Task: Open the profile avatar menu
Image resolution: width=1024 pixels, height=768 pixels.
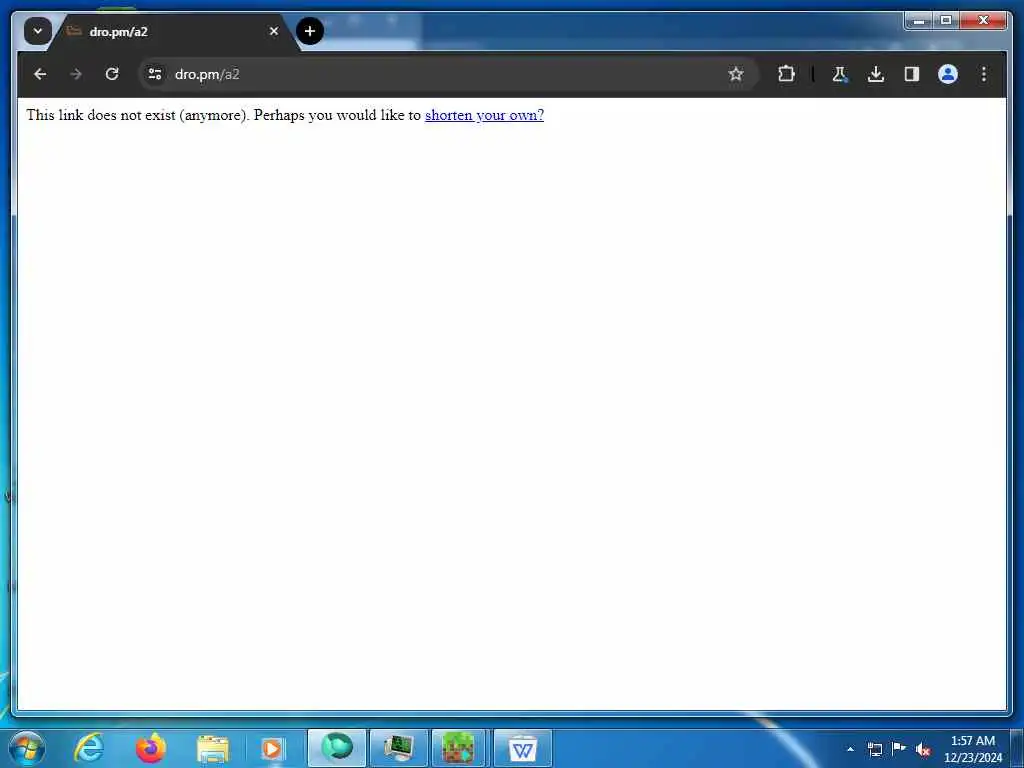Action: (x=948, y=74)
